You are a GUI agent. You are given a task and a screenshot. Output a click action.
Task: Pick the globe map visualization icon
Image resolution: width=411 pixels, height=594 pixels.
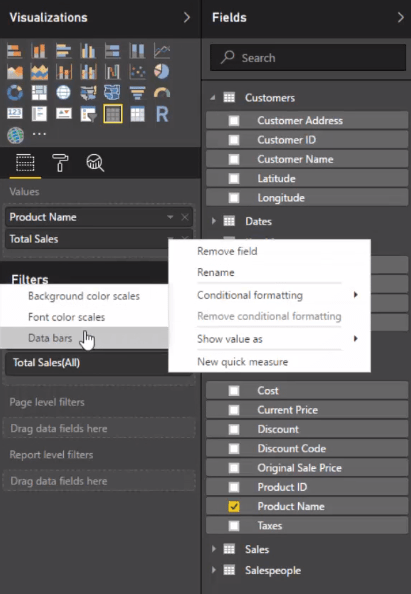[63, 92]
